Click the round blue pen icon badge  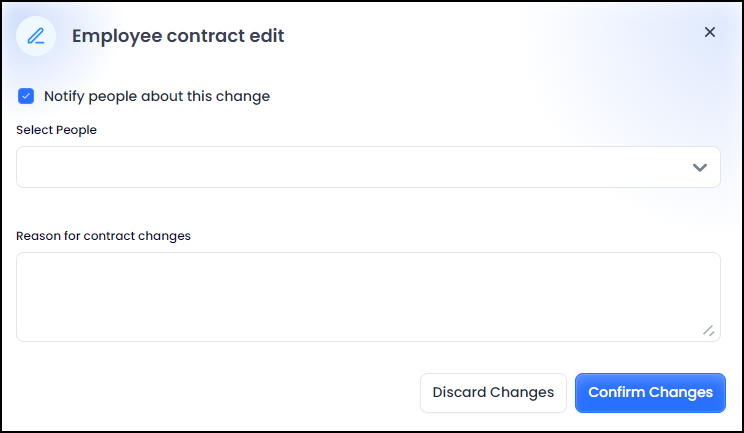[36, 36]
